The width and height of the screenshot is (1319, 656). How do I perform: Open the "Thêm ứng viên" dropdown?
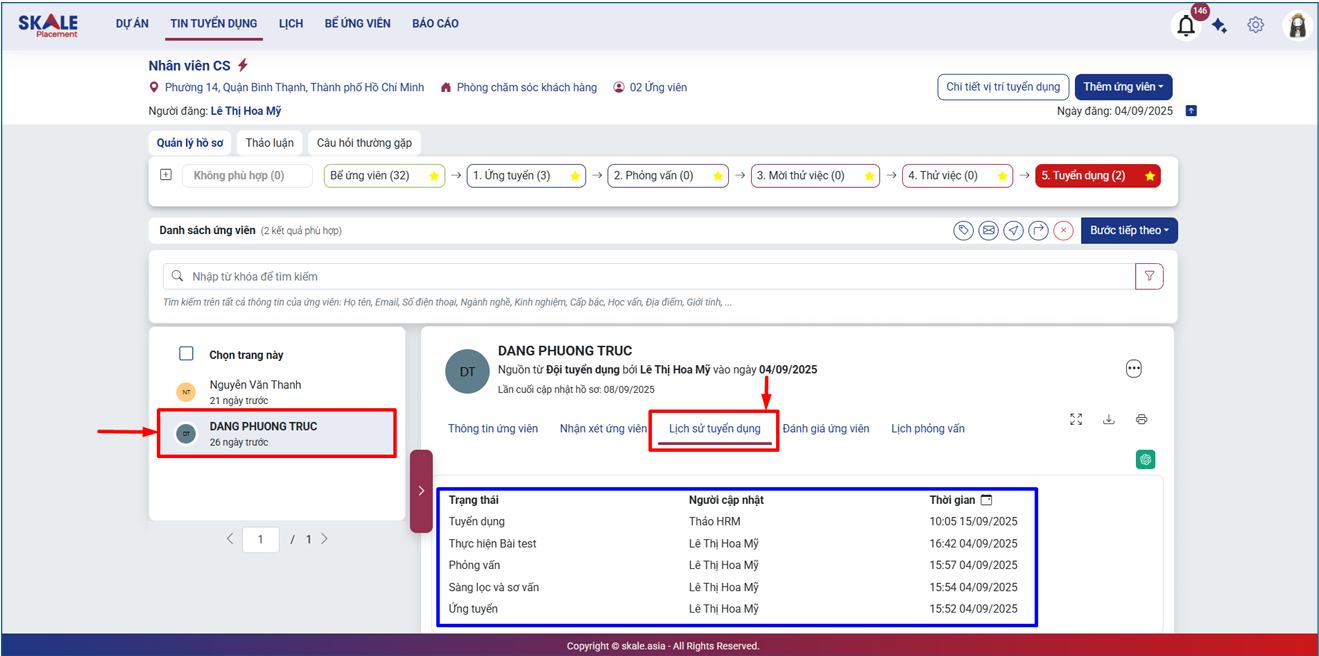tap(1123, 87)
